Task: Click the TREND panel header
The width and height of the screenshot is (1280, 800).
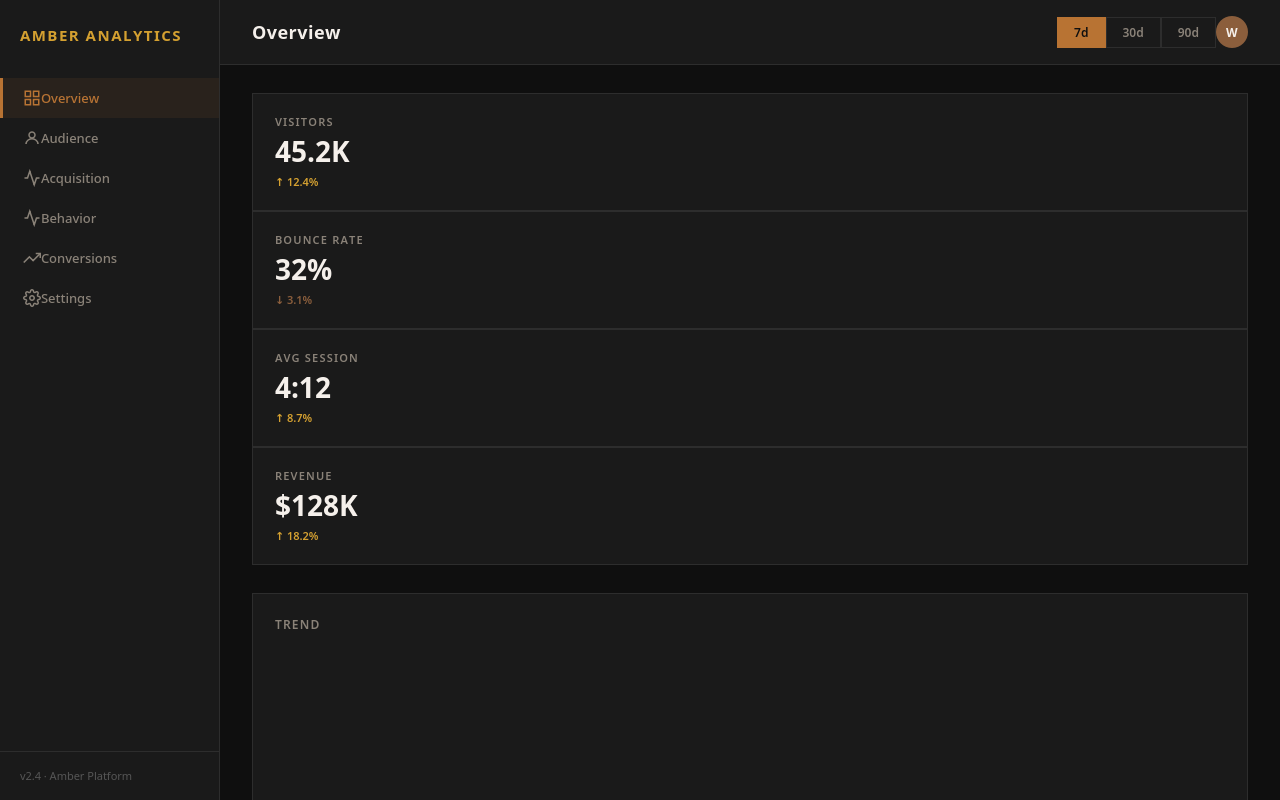Action: pyautogui.click(x=297, y=624)
